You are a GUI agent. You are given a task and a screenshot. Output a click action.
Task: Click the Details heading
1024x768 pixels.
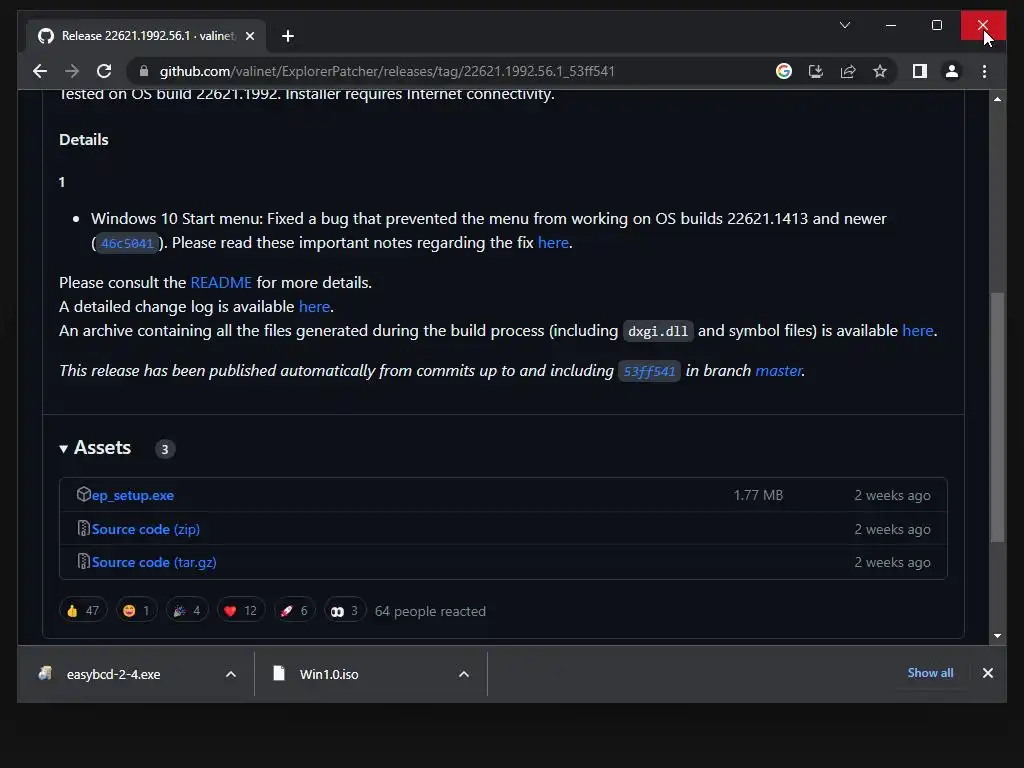pos(84,140)
